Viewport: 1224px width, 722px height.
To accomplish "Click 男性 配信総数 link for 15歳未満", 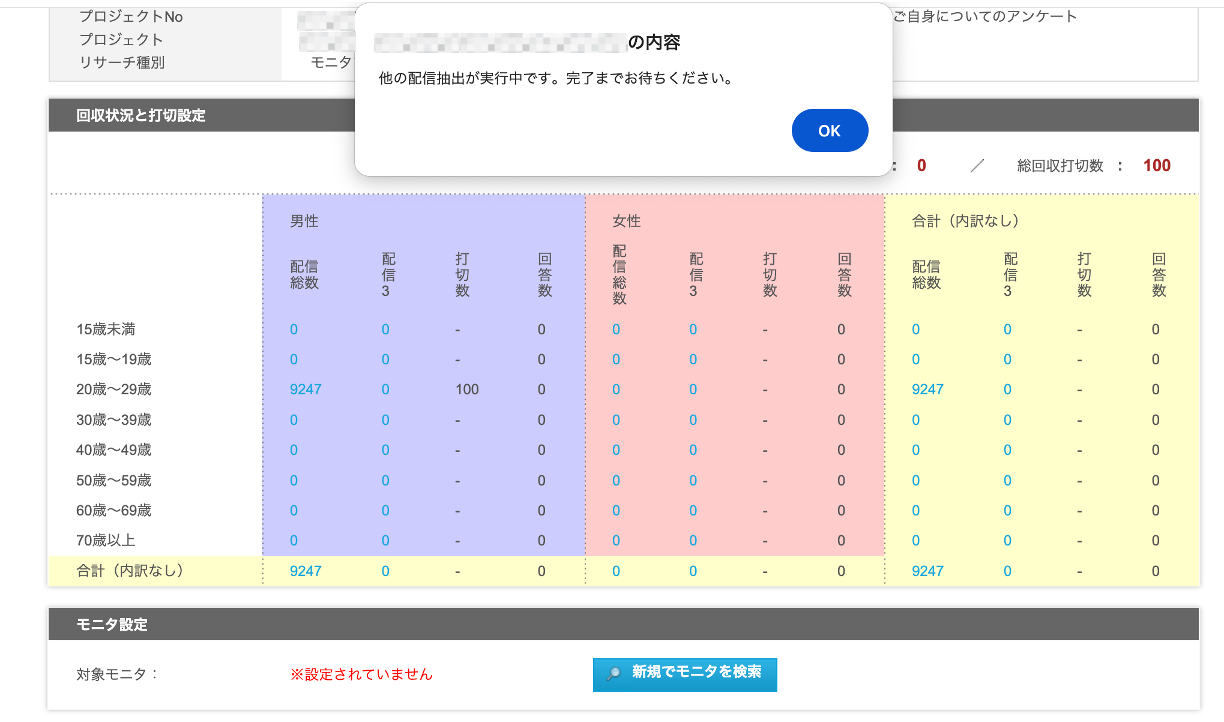I will 294,329.
